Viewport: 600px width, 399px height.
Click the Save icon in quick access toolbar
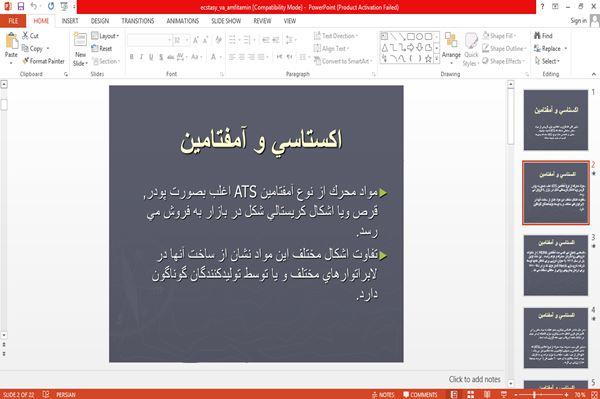[x=21, y=7]
